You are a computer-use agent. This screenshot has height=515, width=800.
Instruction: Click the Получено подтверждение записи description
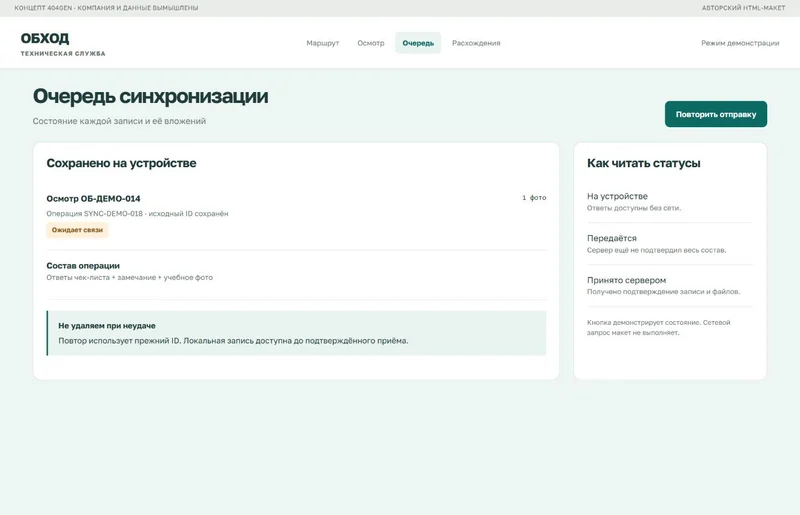tap(663, 291)
